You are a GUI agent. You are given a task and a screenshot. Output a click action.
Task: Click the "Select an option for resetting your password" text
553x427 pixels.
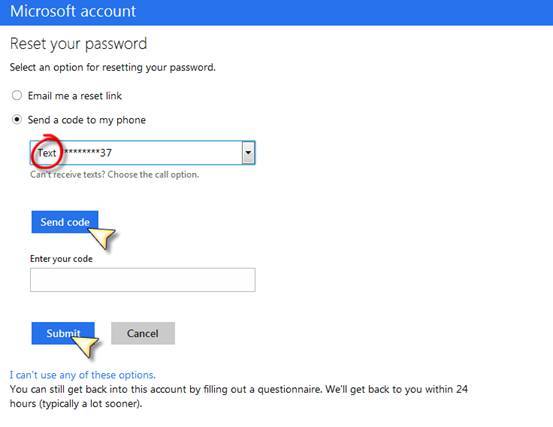(x=113, y=67)
